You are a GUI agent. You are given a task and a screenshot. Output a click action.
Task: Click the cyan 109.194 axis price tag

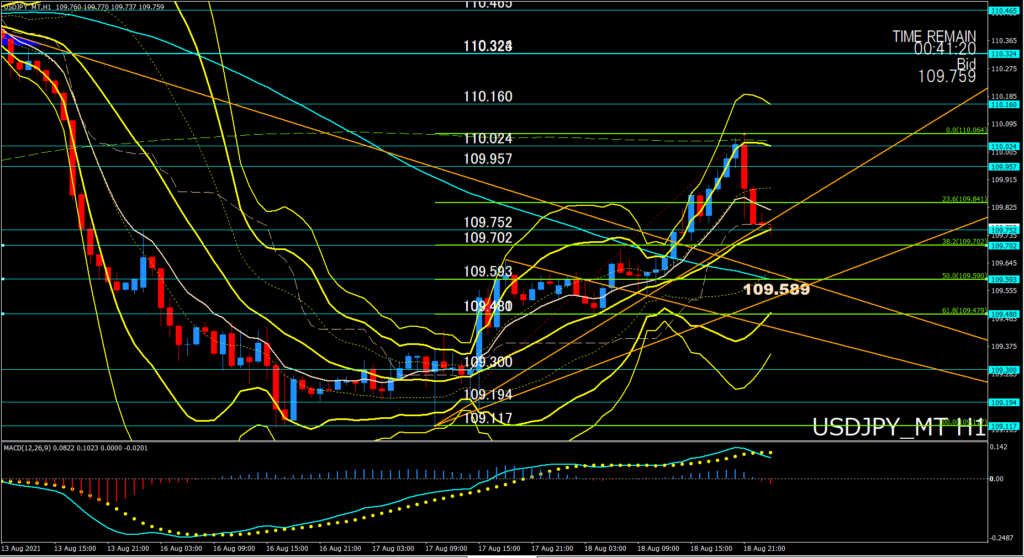tap(1004, 402)
